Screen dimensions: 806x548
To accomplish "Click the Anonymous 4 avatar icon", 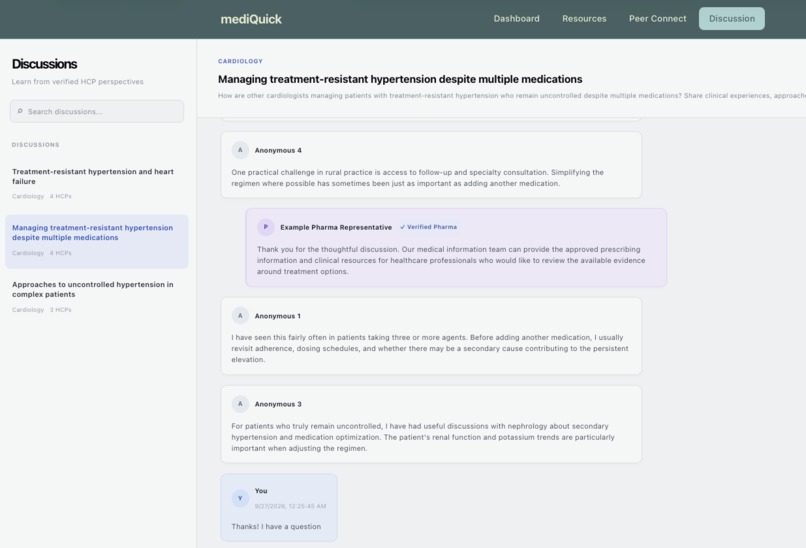I will click(x=240, y=150).
